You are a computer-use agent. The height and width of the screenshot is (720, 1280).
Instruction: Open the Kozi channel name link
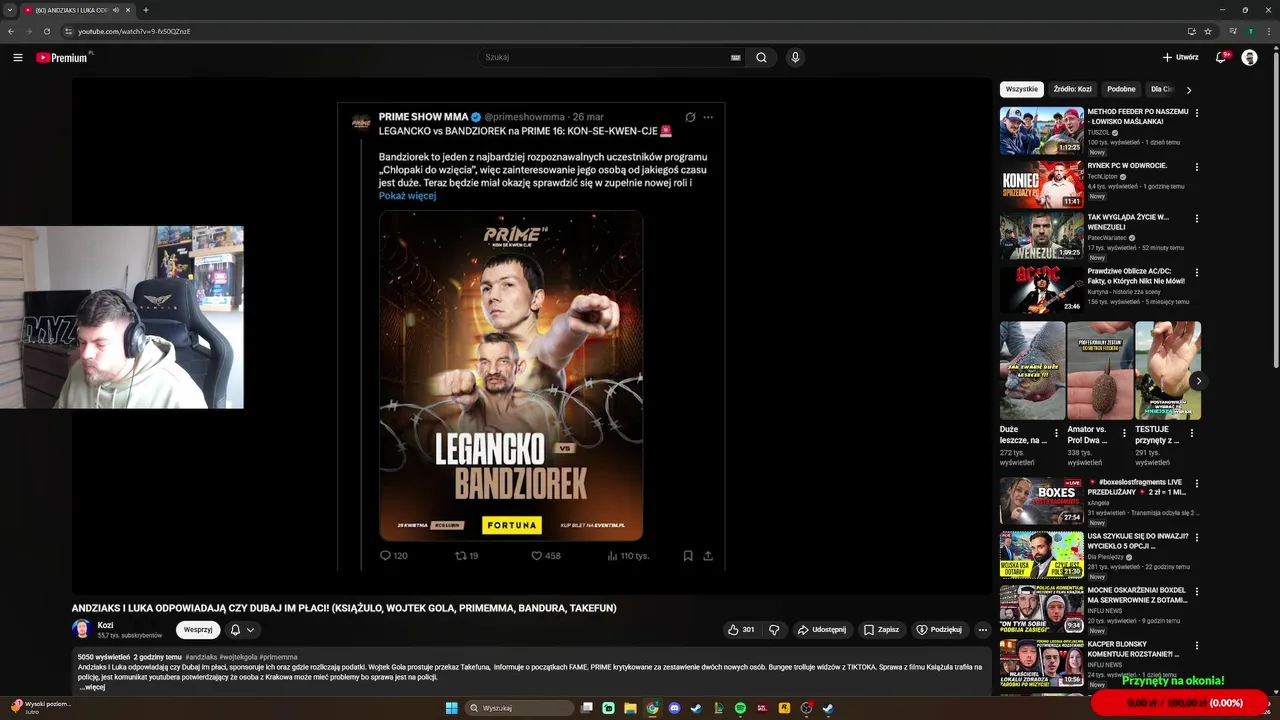click(x=105, y=625)
